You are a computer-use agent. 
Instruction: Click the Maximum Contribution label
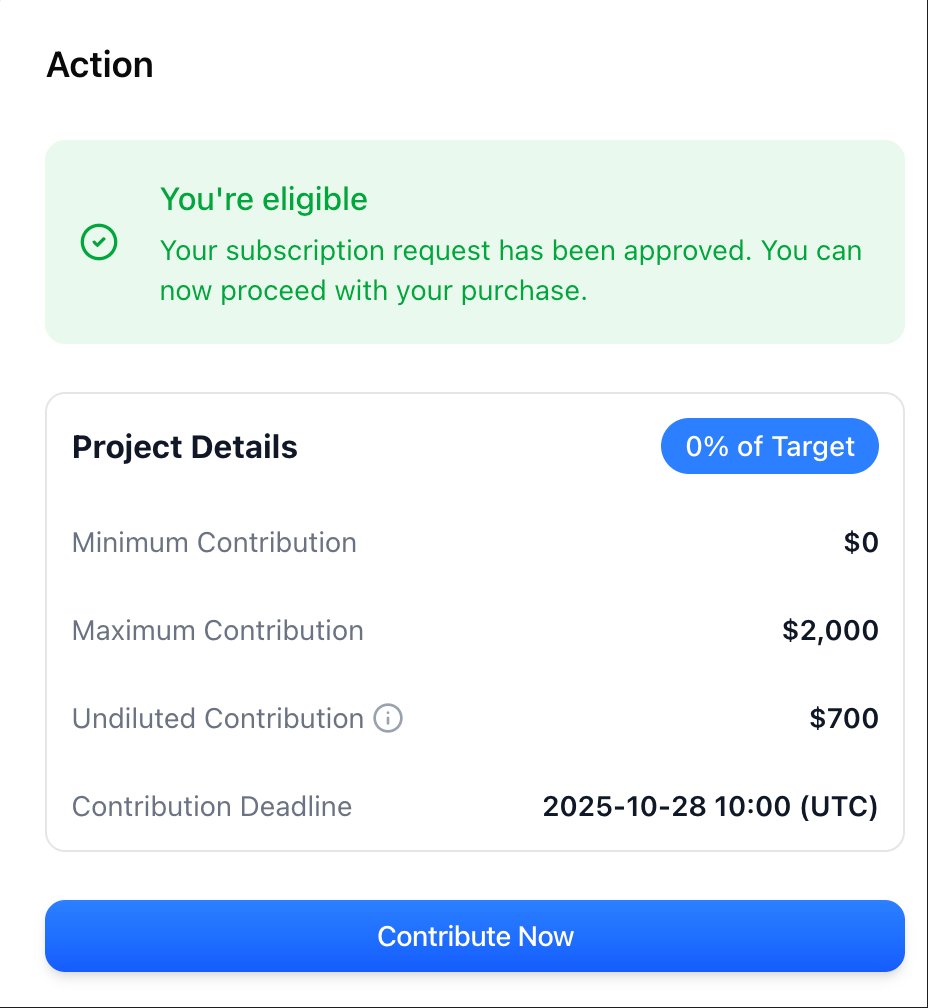(x=217, y=631)
